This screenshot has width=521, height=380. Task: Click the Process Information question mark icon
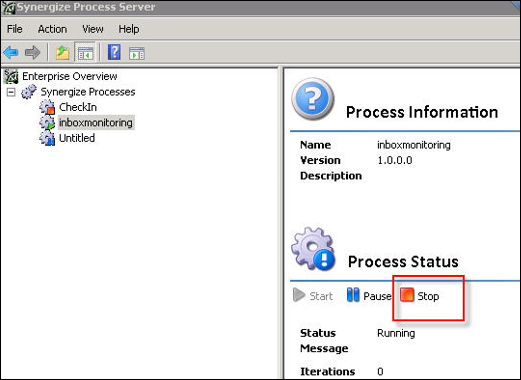[x=313, y=99]
